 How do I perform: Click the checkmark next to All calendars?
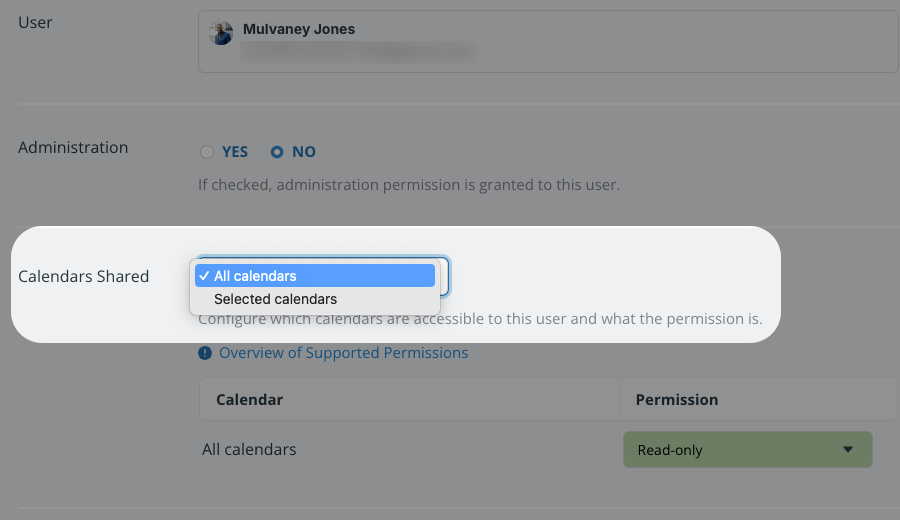click(x=204, y=276)
